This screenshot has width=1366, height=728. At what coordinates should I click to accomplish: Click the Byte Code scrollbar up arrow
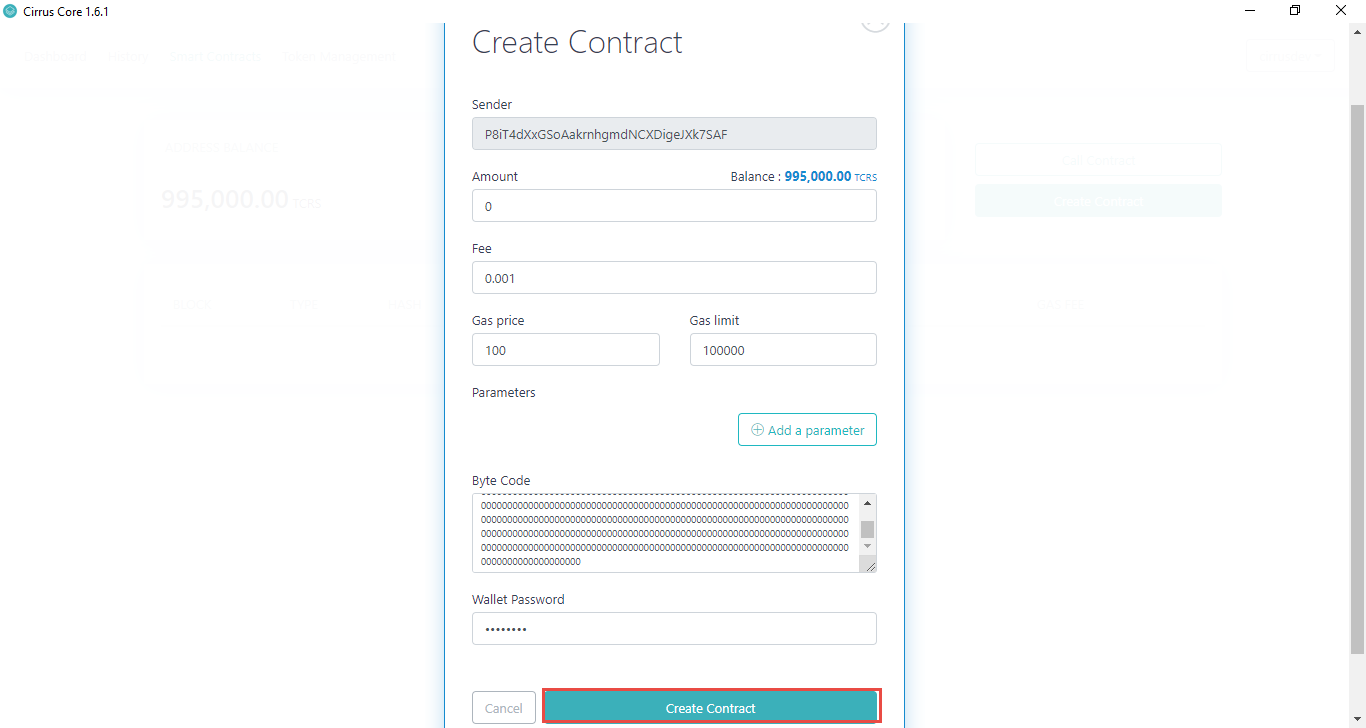pos(865,501)
